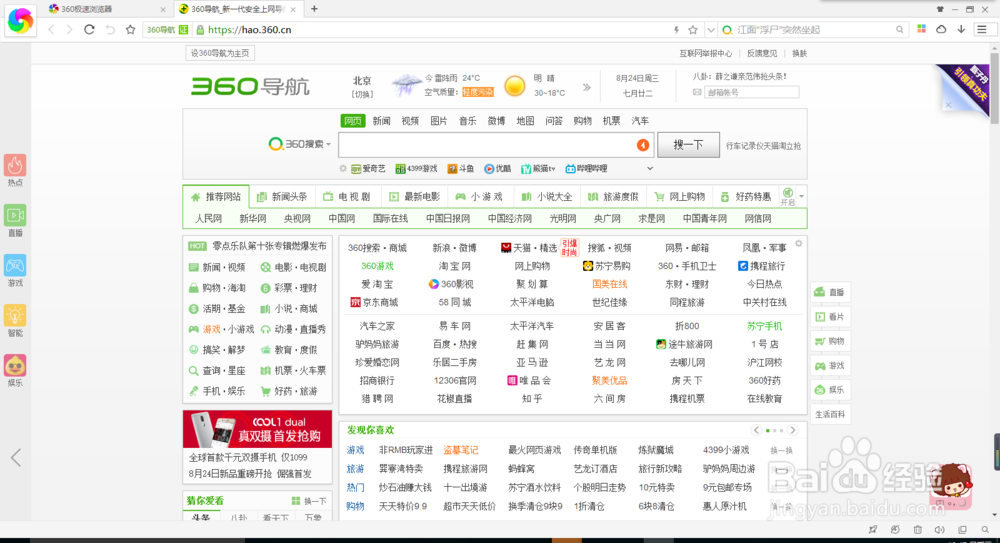The width and height of the screenshot is (1000, 543).
Task: Open the 哔哩哔哩 shortcut
Action: point(585,168)
